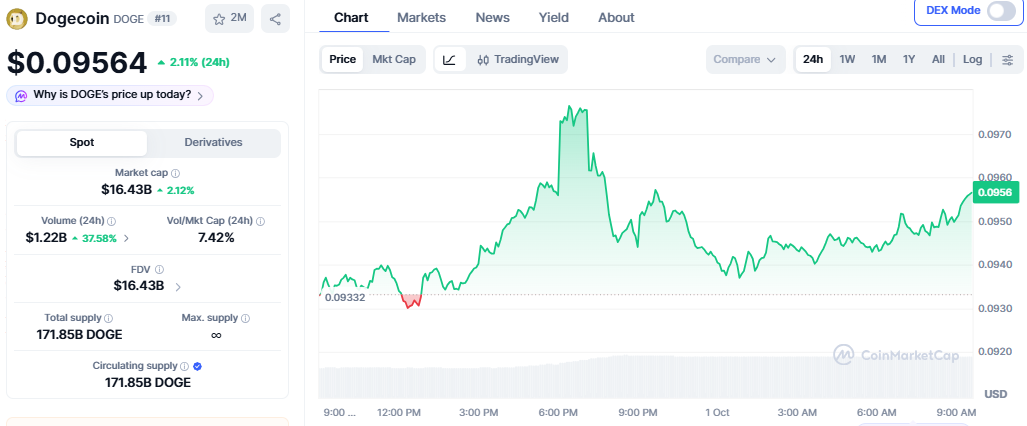Expand FDV details chevron

point(178,286)
